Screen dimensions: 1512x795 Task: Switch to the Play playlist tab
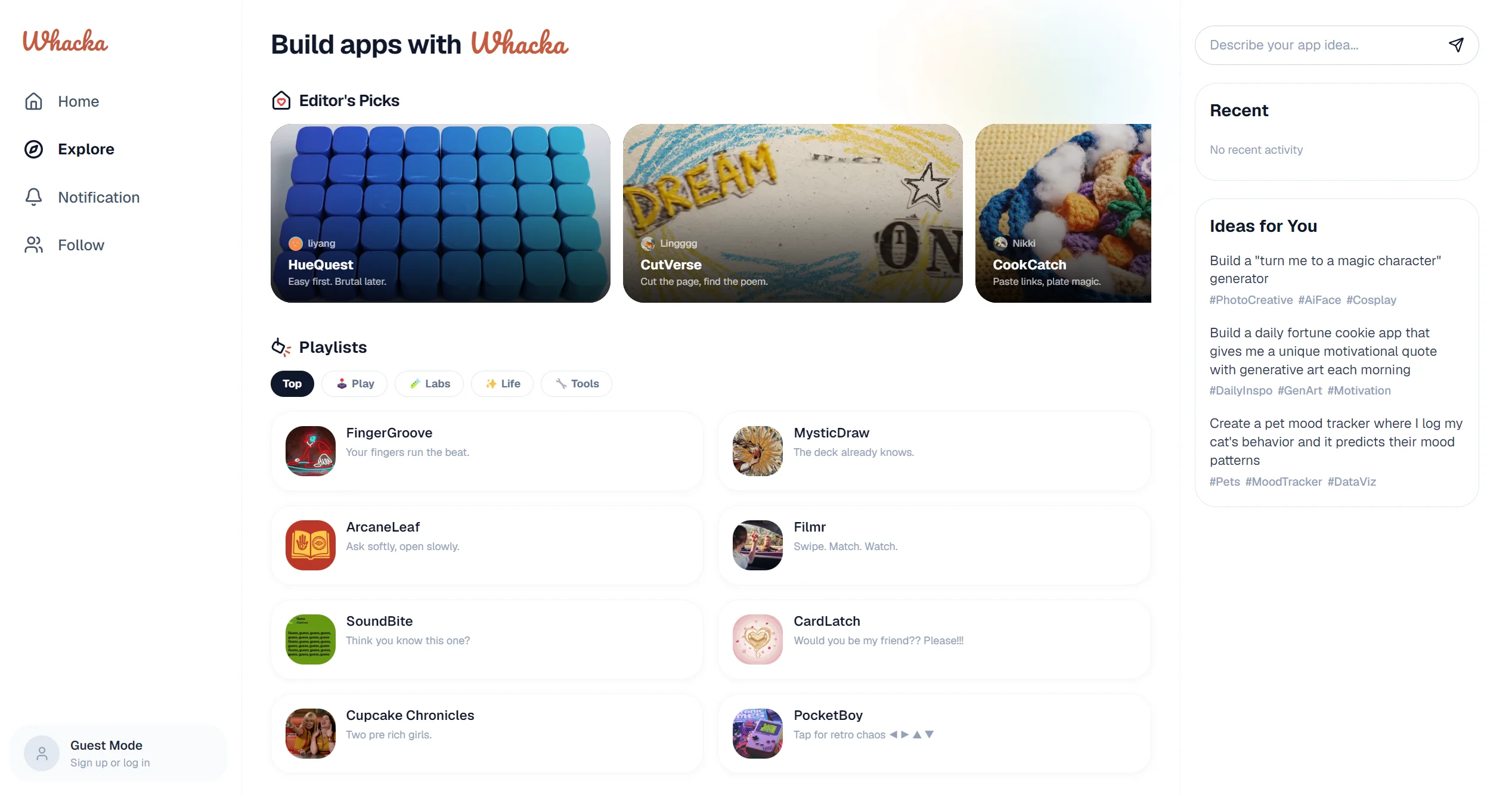[355, 384]
